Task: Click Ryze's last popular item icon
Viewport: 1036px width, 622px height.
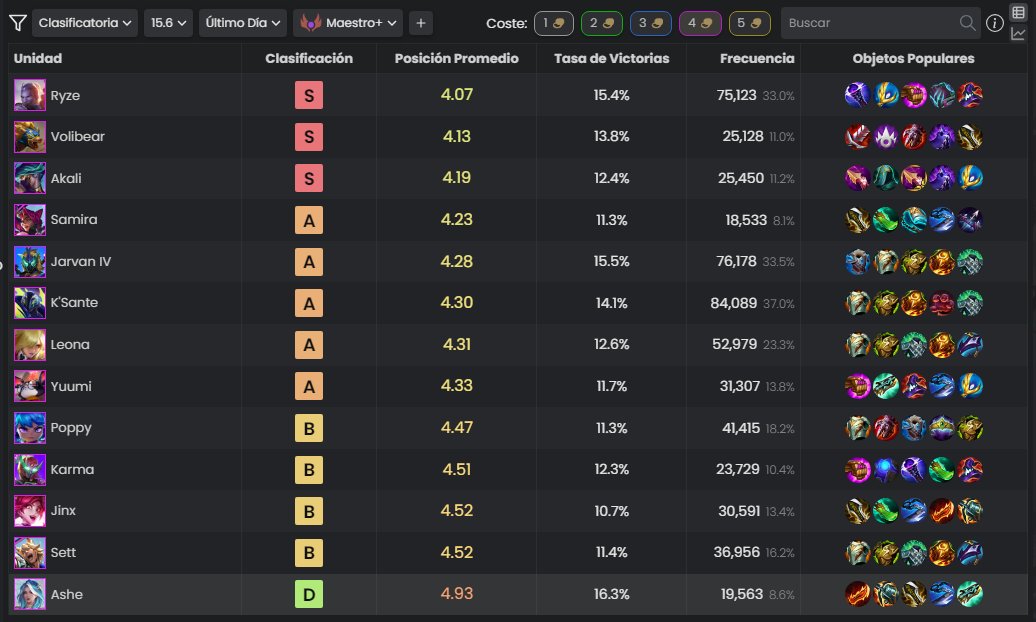Action: click(970, 95)
